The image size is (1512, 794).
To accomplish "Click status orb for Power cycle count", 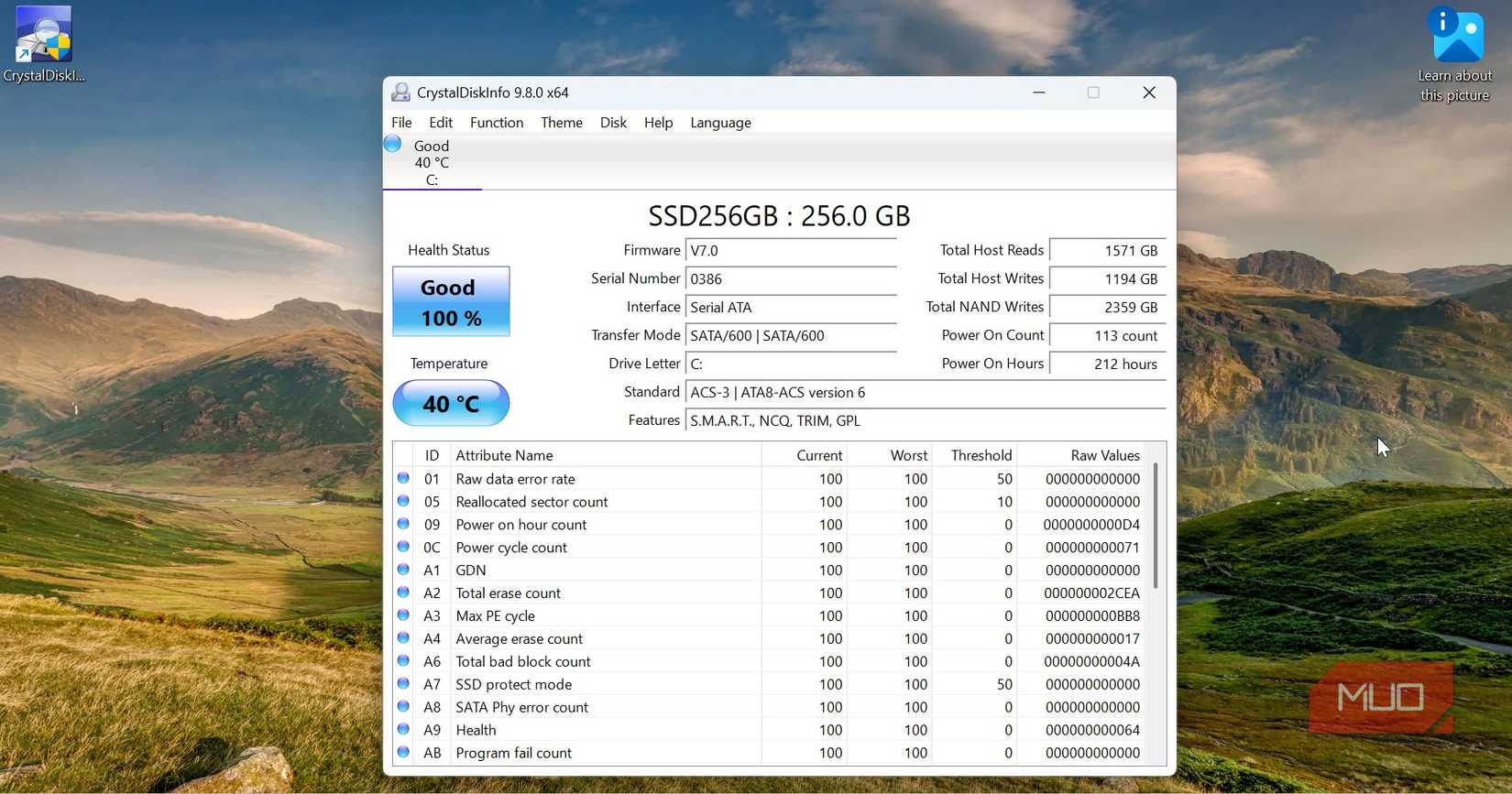I will 403,547.
